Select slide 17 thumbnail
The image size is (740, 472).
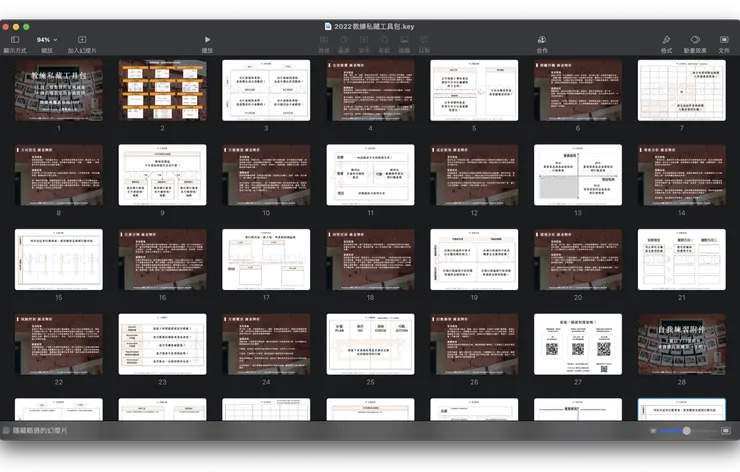(266, 260)
